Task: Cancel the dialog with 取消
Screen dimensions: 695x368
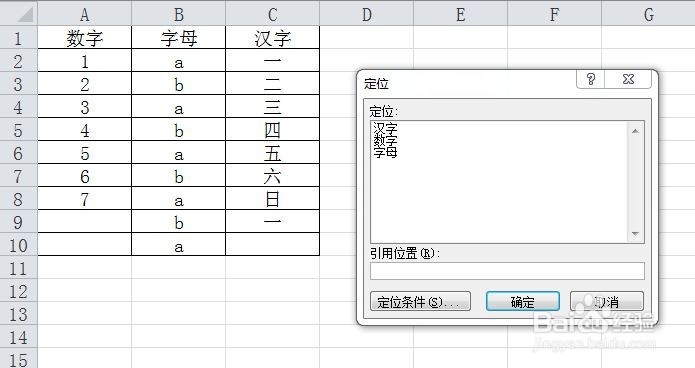Action: coord(606,301)
